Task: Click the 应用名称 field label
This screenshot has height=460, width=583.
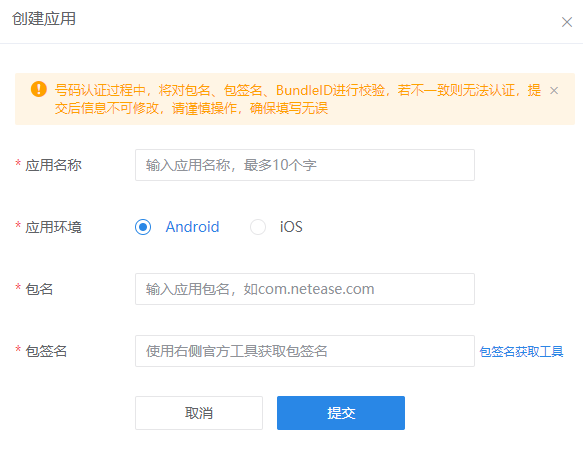Action: tap(54, 165)
